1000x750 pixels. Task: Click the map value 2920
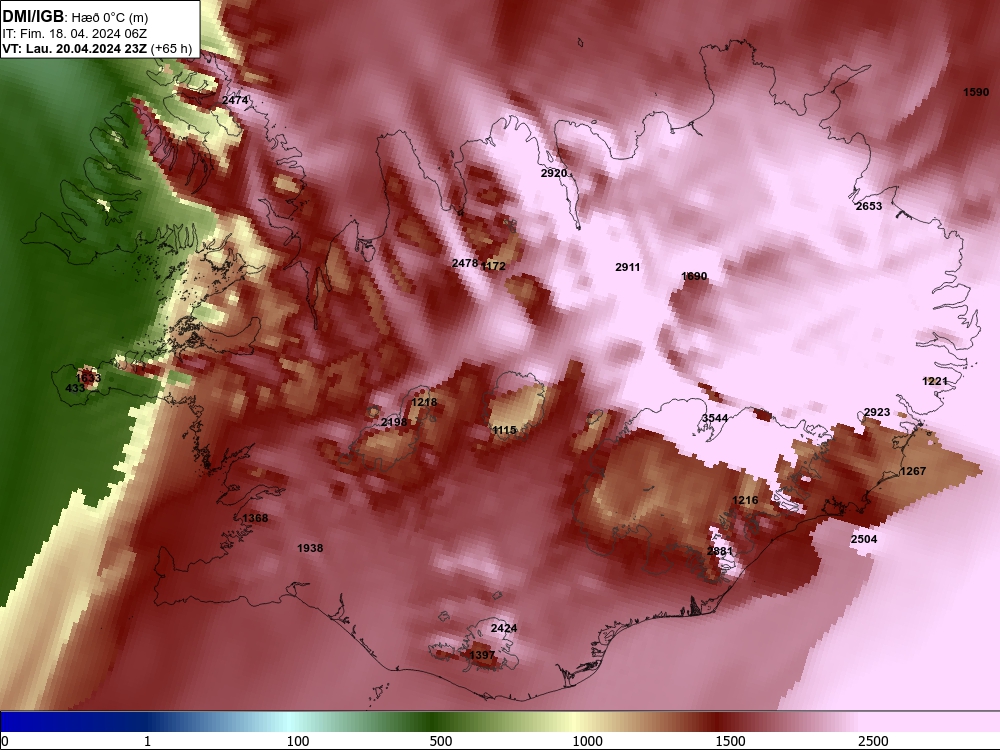click(554, 173)
